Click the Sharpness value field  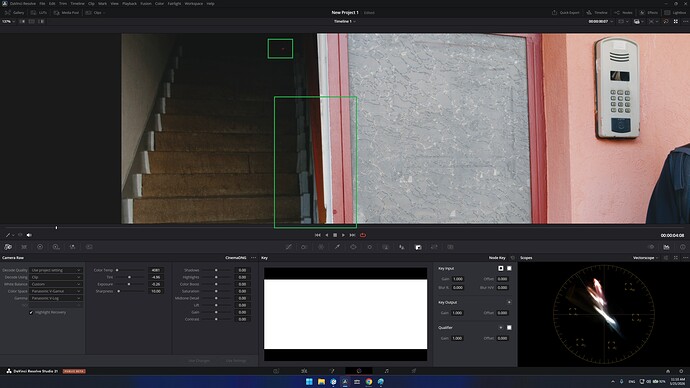point(156,291)
